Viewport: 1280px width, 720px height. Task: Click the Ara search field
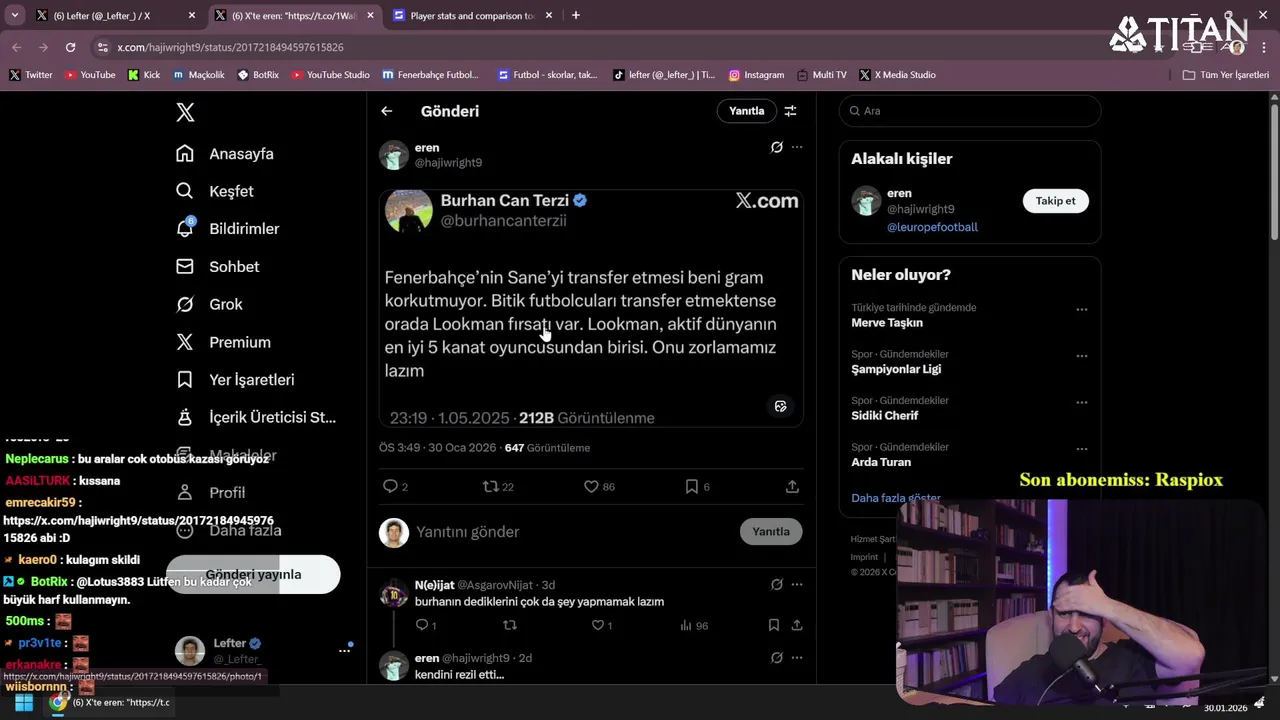coord(970,111)
